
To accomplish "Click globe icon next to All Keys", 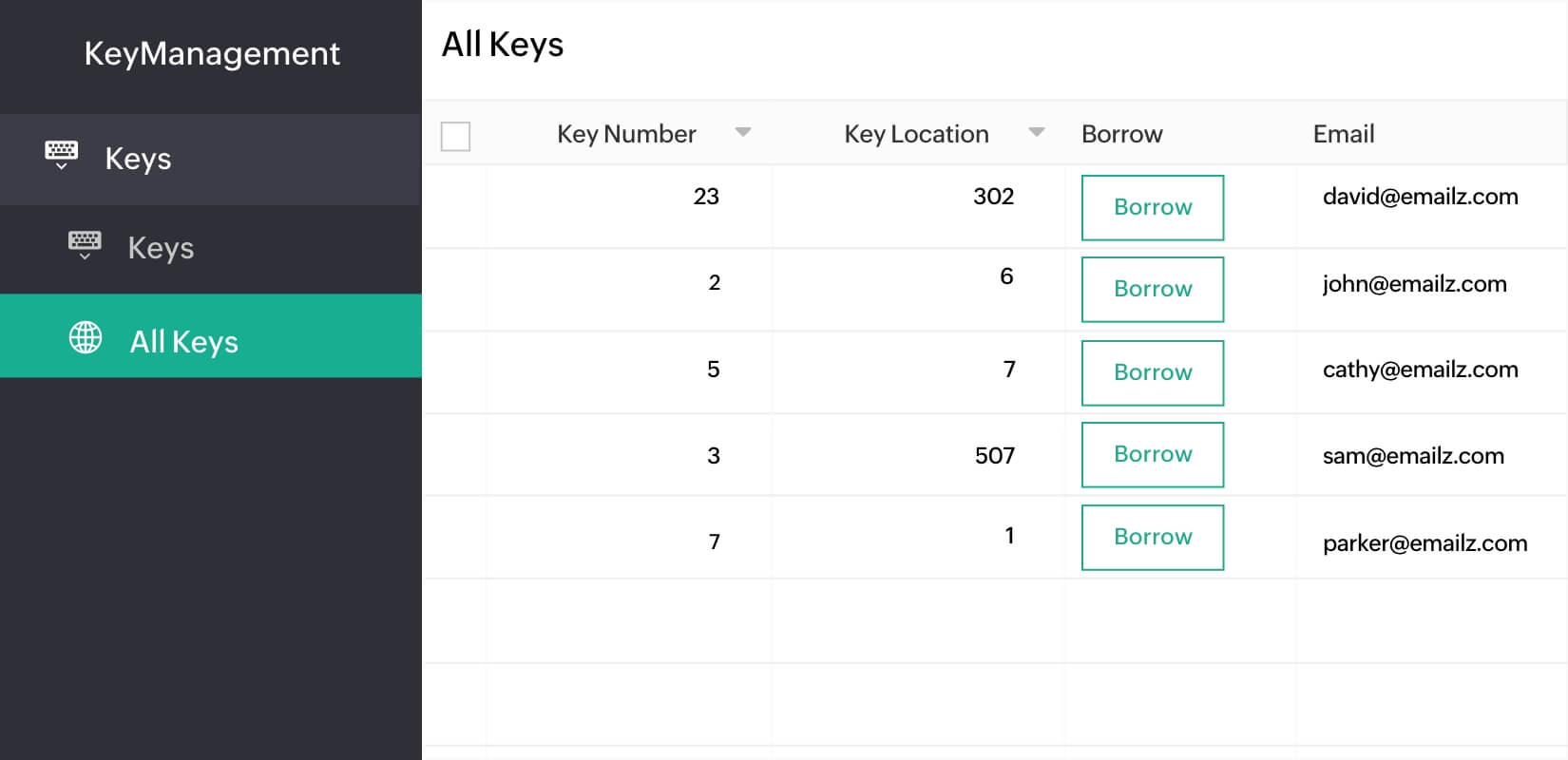I will click(86, 337).
